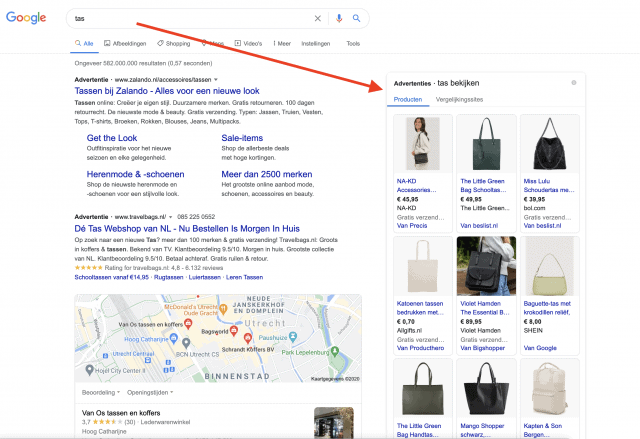Open the Luiertassen link

tap(204, 277)
